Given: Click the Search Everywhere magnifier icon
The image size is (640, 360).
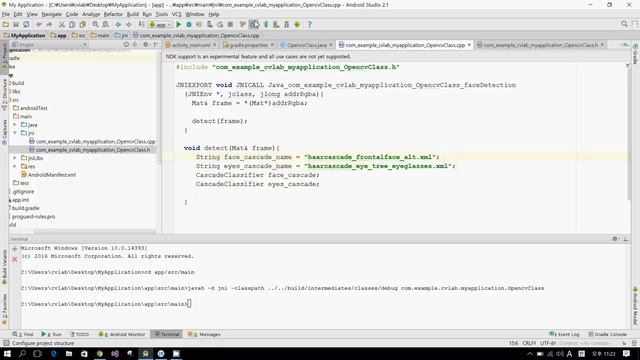Looking at the screenshot, I should coord(624,24).
